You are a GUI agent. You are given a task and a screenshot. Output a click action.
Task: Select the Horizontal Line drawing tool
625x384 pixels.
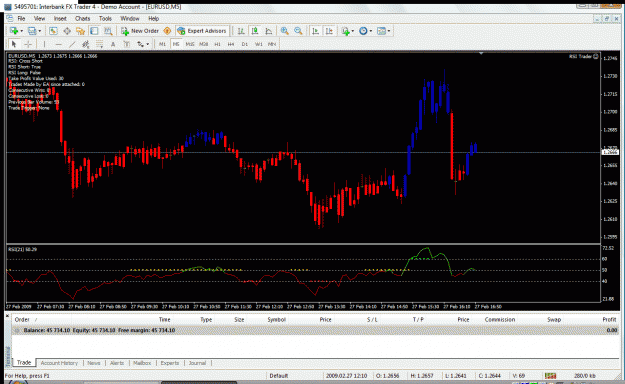[58, 44]
